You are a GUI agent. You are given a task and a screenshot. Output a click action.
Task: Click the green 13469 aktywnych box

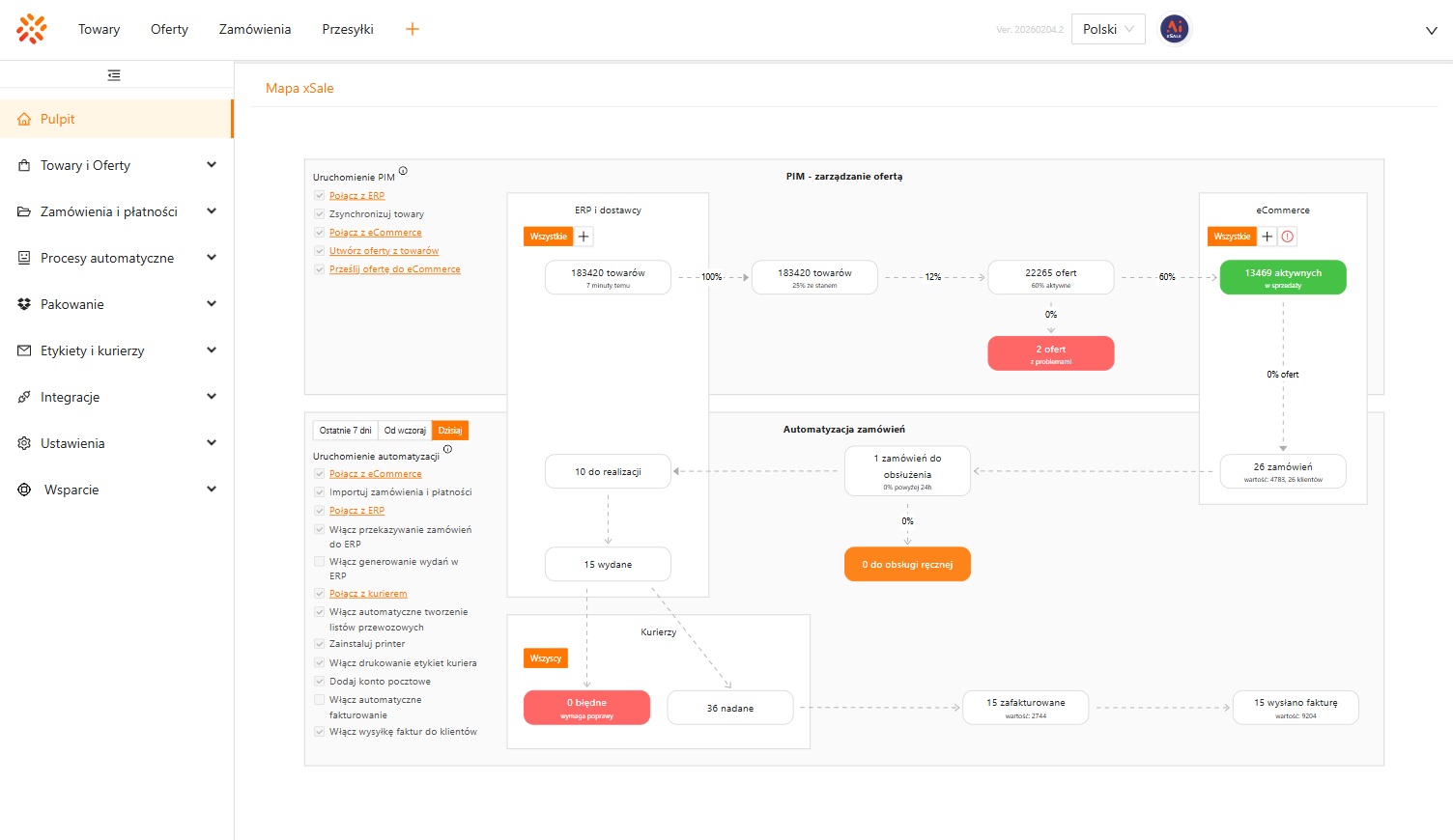pos(1282,277)
